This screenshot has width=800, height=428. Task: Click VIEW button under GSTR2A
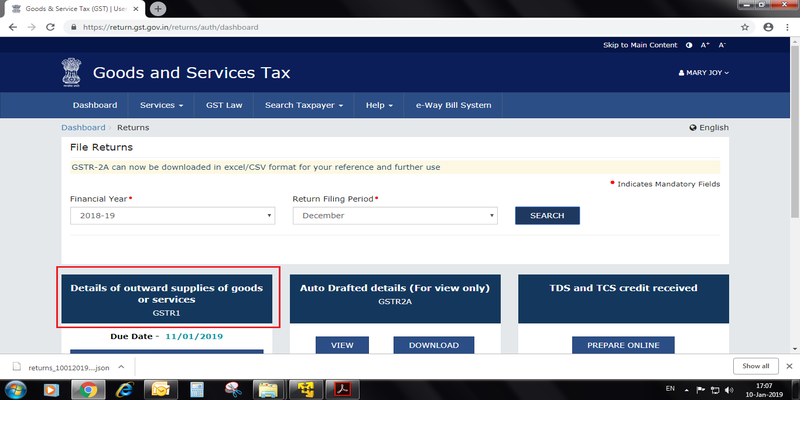point(342,345)
